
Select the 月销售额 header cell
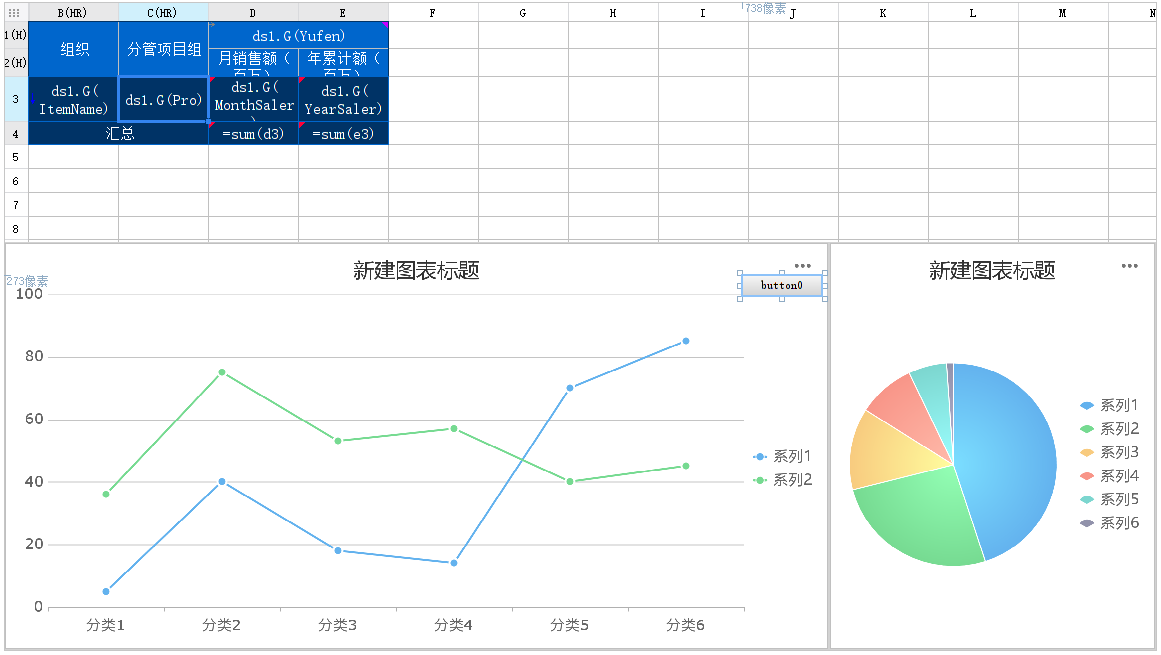(253, 63)
